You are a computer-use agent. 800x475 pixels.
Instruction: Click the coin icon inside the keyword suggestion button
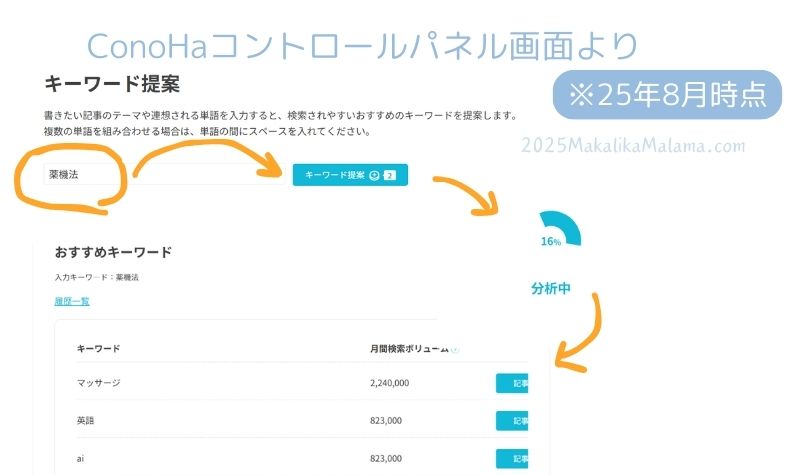pyautogui.click(x=373, y=175)
